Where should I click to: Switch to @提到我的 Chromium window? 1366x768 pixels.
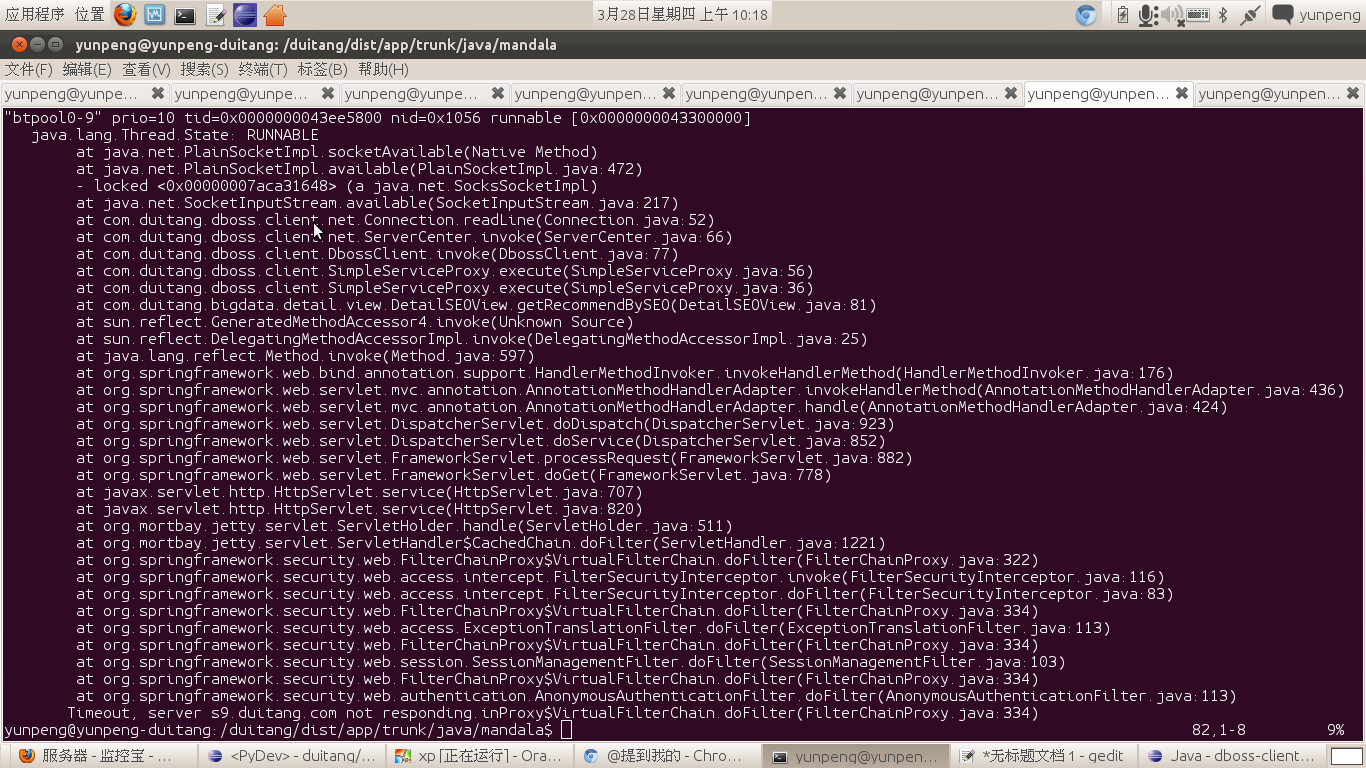[x=670, y=756]
